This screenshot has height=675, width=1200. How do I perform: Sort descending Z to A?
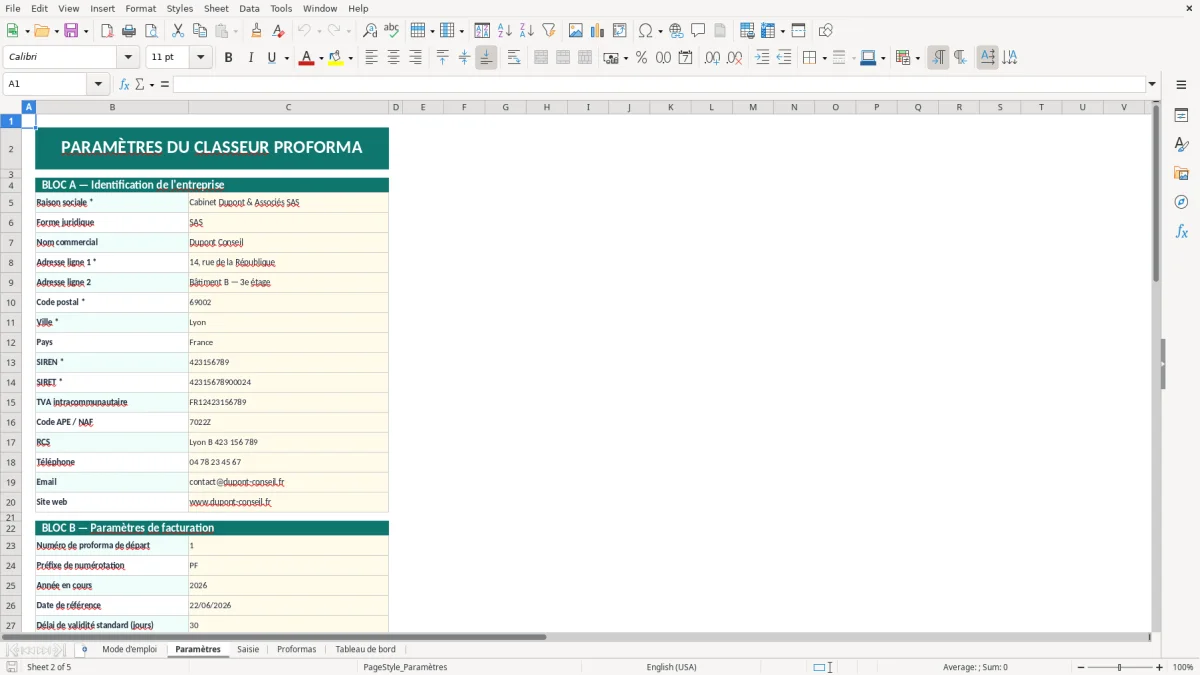[527, 31]
